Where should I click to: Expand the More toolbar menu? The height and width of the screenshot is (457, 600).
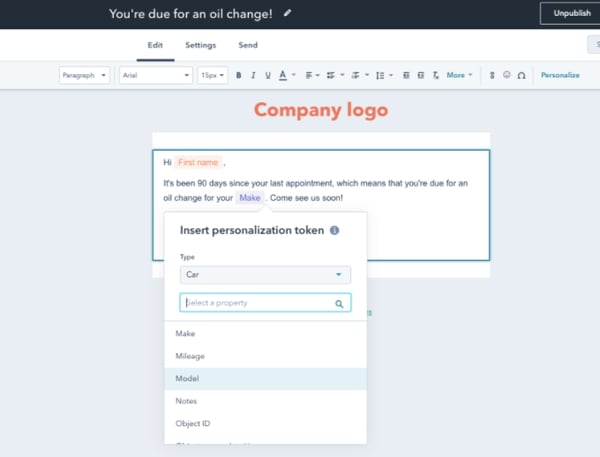(x=459, y=75)
